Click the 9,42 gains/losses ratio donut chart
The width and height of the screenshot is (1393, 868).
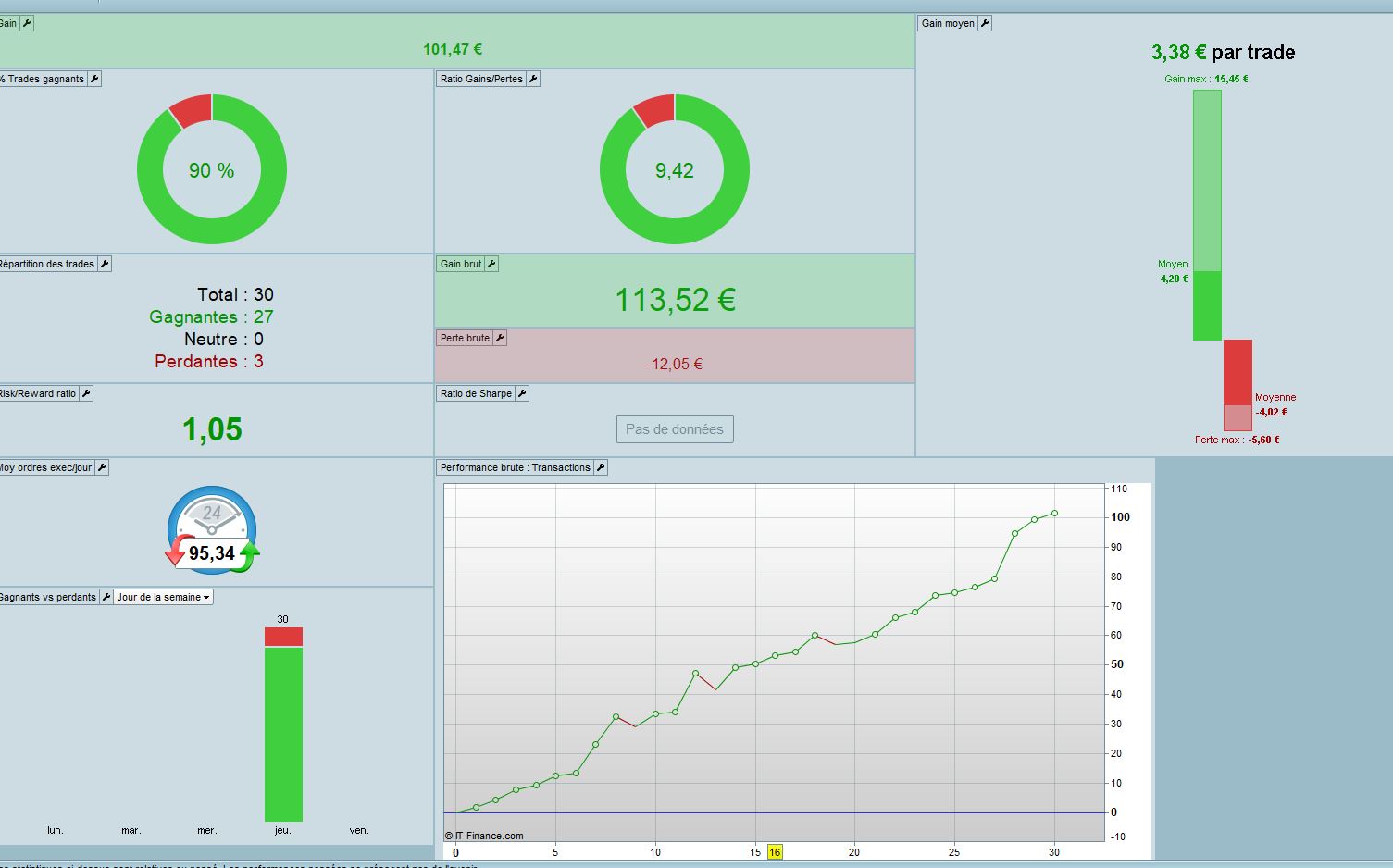[x=675, y=169]
